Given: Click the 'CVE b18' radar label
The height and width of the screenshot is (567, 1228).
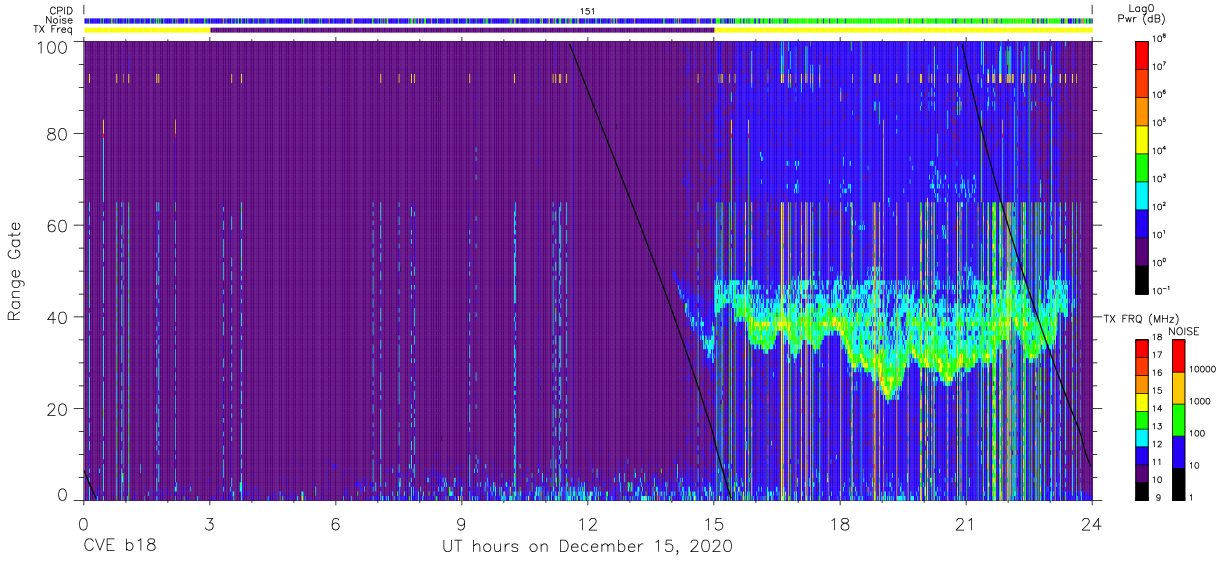Looking at the screenshot, I should [x=119, y=546].
